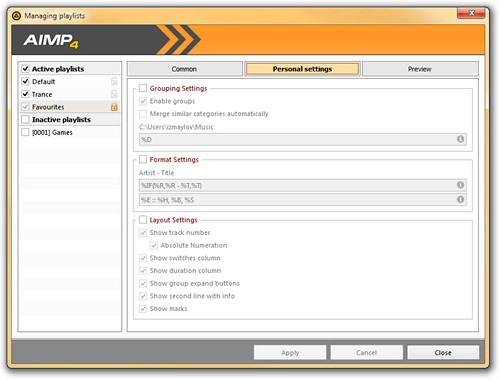Enable the Grouping Settings checkbox

(x=143, y=88)
